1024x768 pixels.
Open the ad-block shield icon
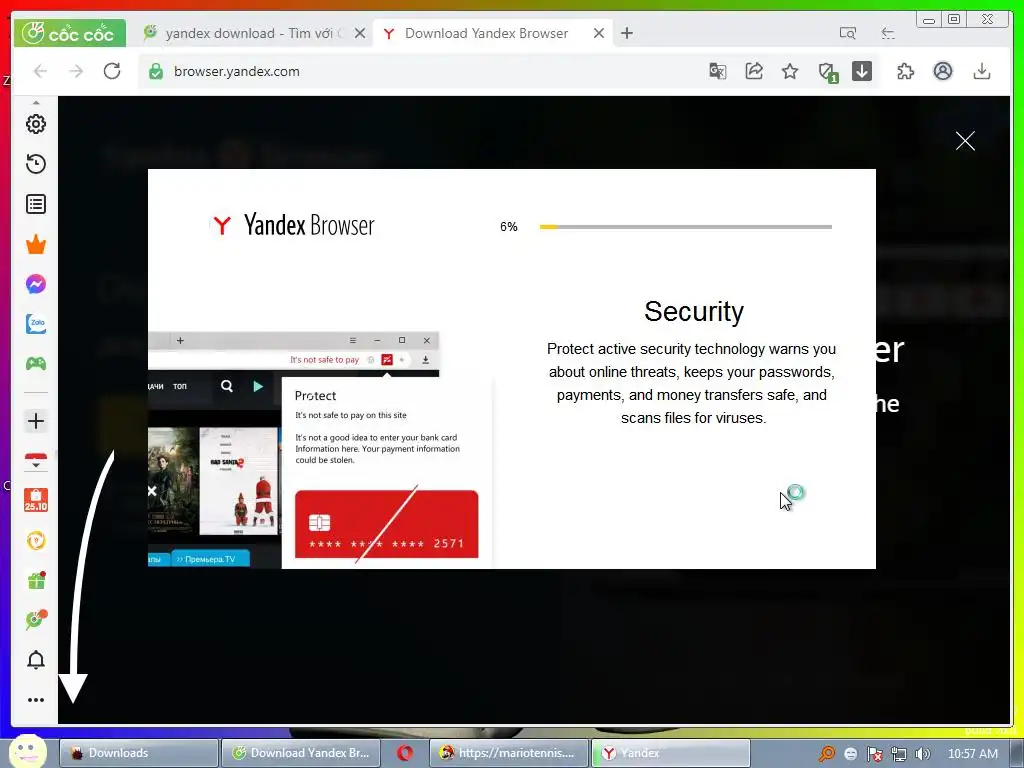point(827,72)
